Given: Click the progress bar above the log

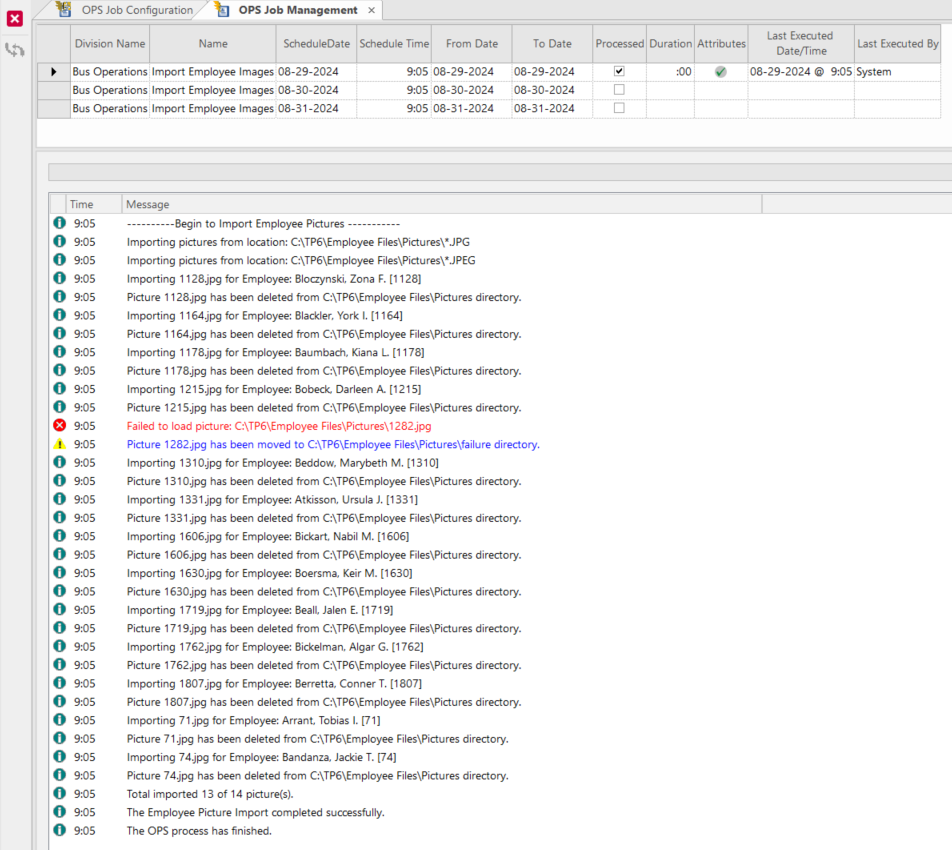Looking at the screenshot, I should tap(500, 172).
